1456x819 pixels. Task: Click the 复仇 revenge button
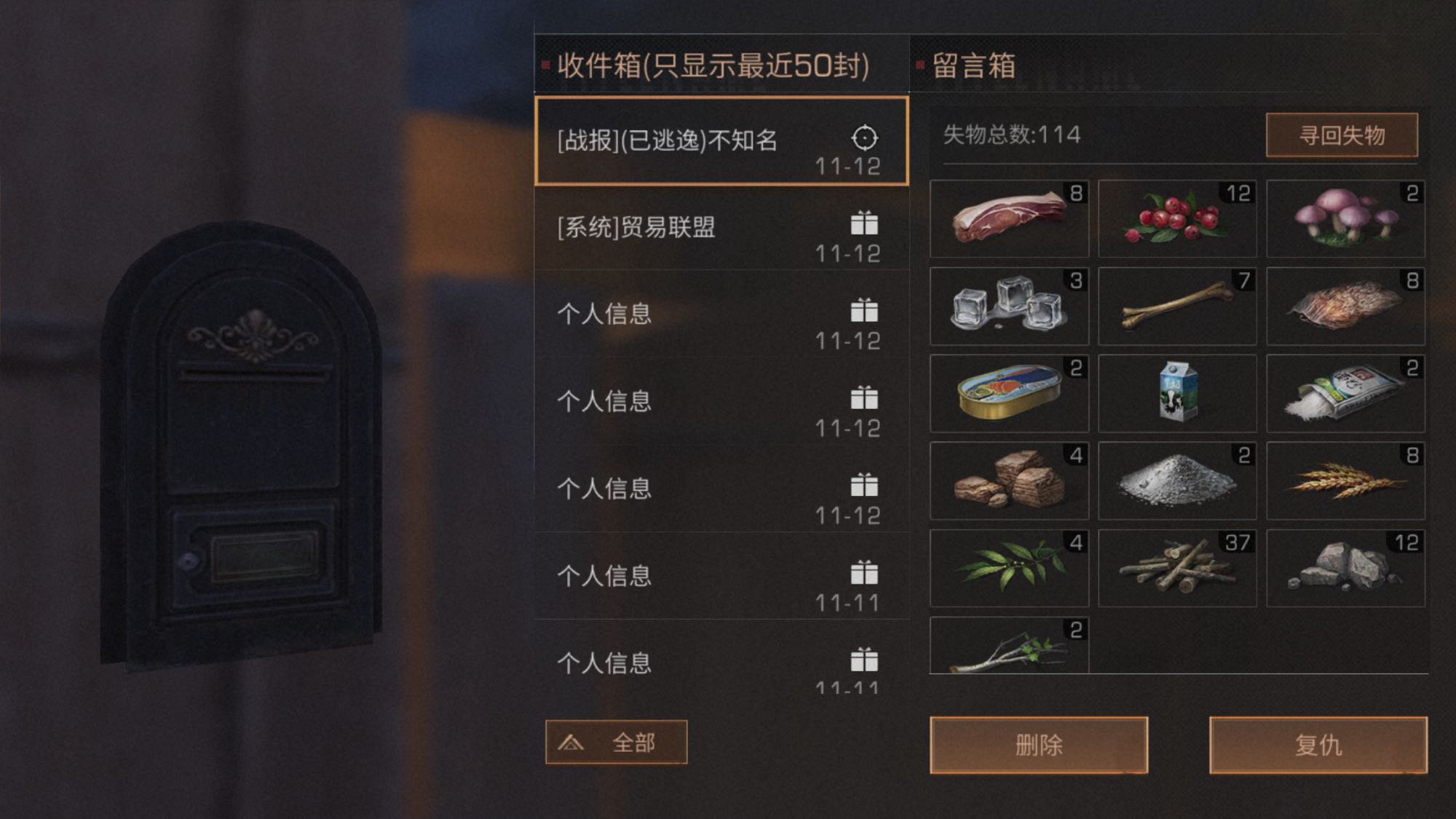tap(1318, 745)
